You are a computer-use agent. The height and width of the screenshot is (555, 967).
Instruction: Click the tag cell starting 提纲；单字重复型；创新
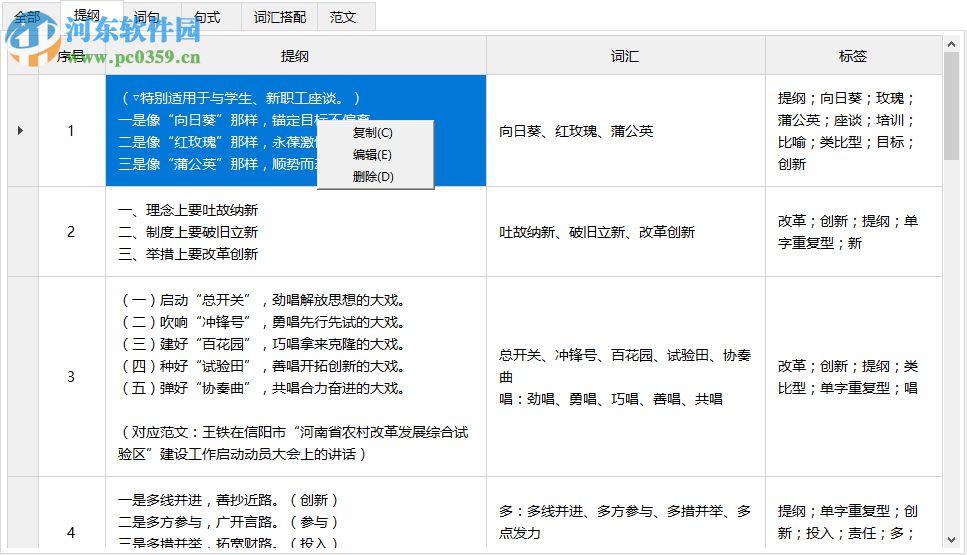[854, 512]
